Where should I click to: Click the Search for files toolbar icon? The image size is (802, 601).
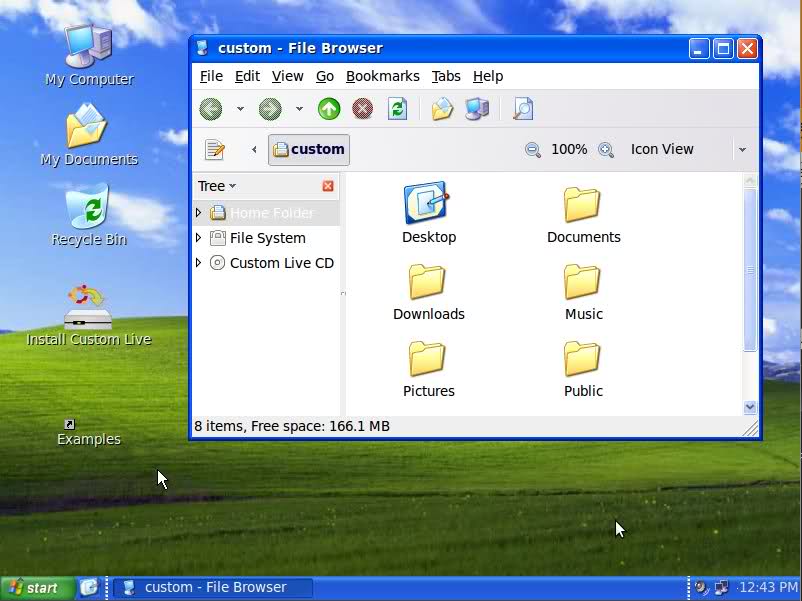pyautogui.click(x=522, y=109)
